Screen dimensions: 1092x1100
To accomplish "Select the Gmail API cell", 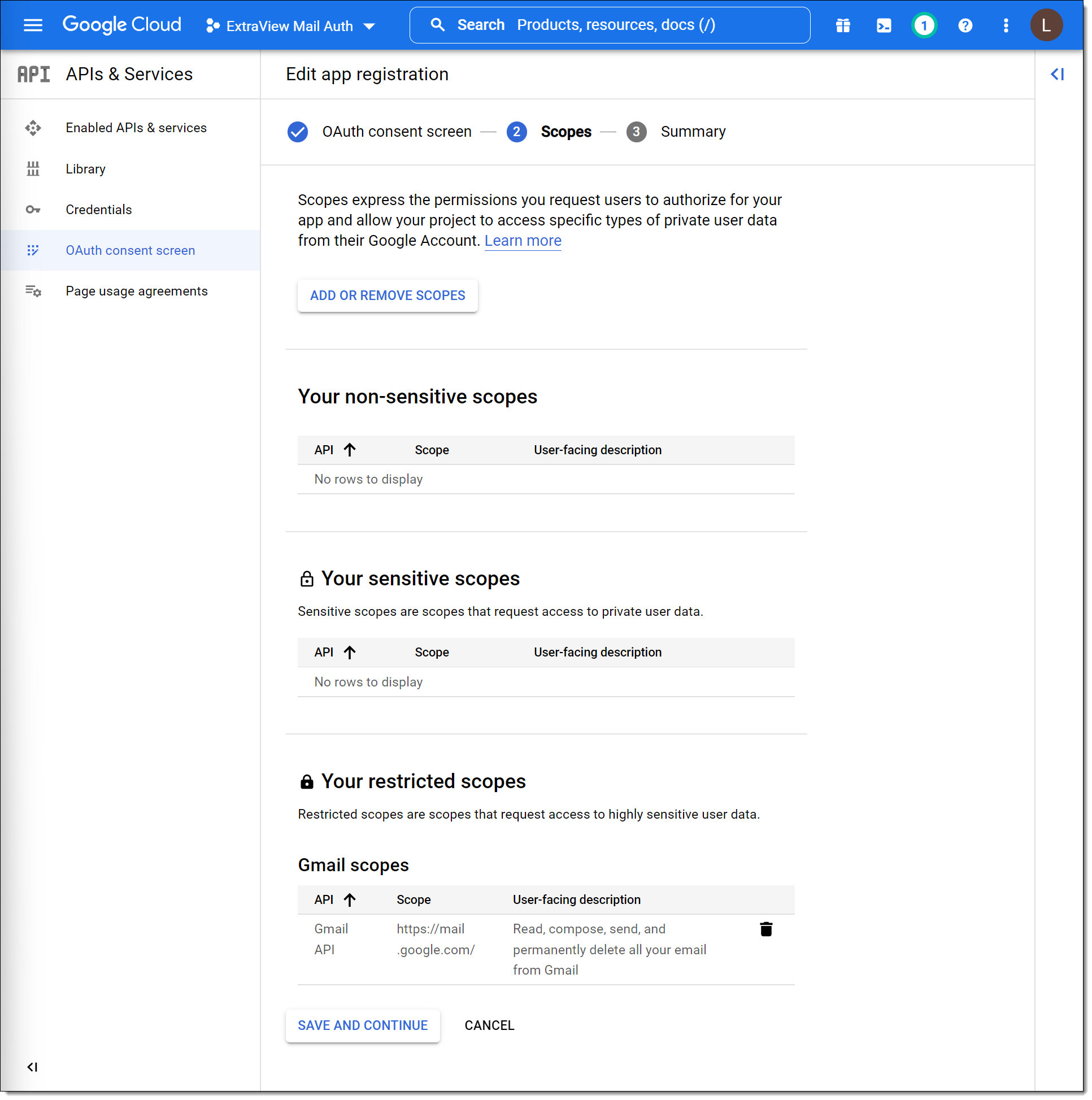I will (x=331, y=940).
